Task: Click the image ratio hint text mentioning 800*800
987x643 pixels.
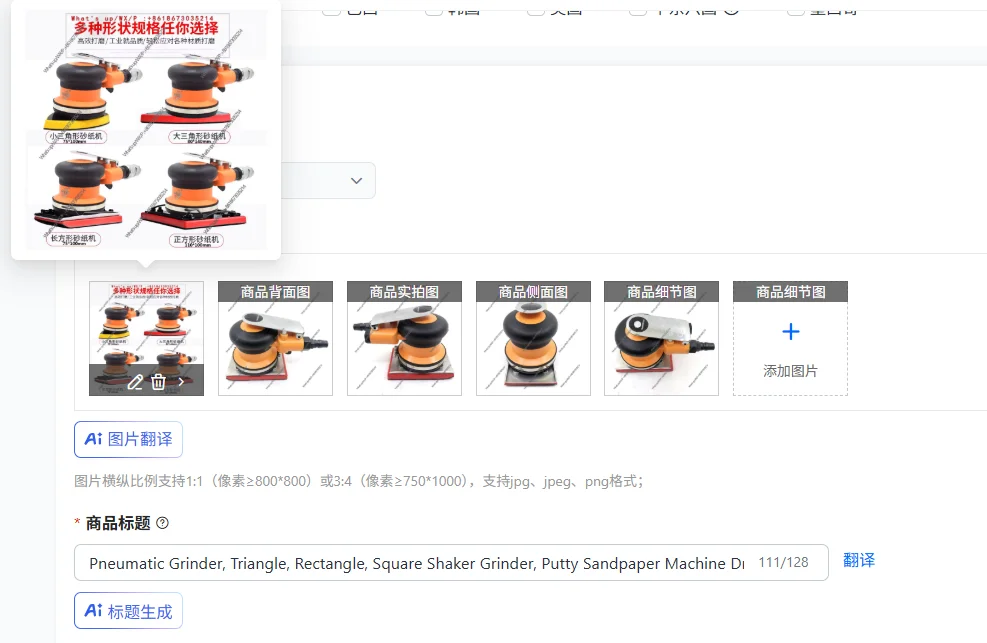Action: click(359, 481)
